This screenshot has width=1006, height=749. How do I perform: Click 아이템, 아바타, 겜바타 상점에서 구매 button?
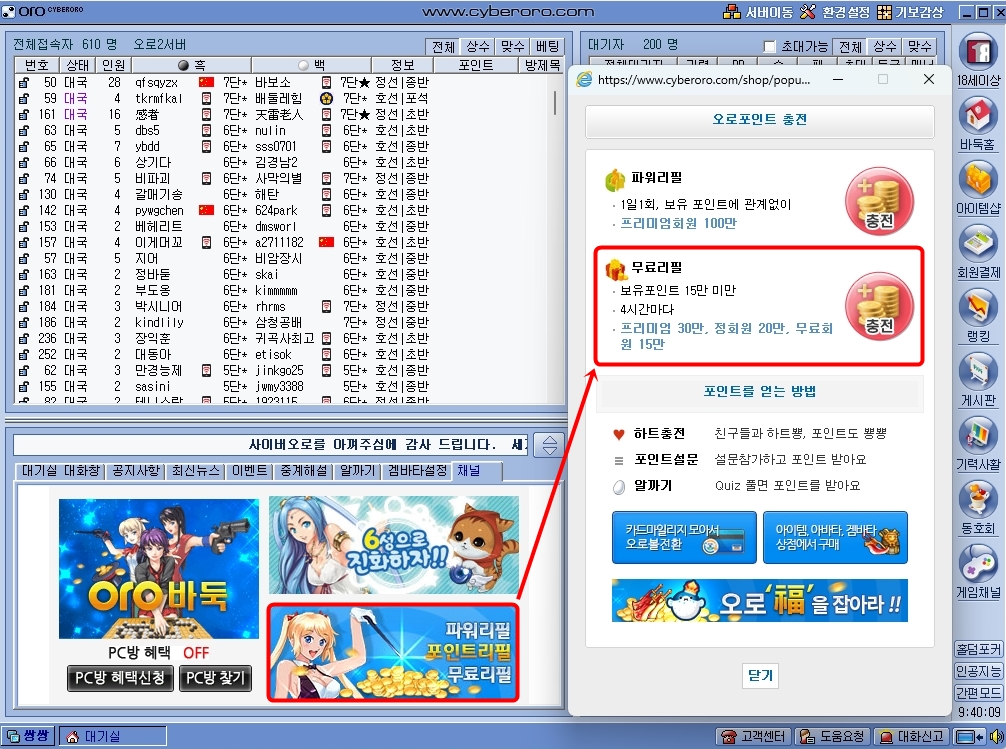click(x=835, y=537)
